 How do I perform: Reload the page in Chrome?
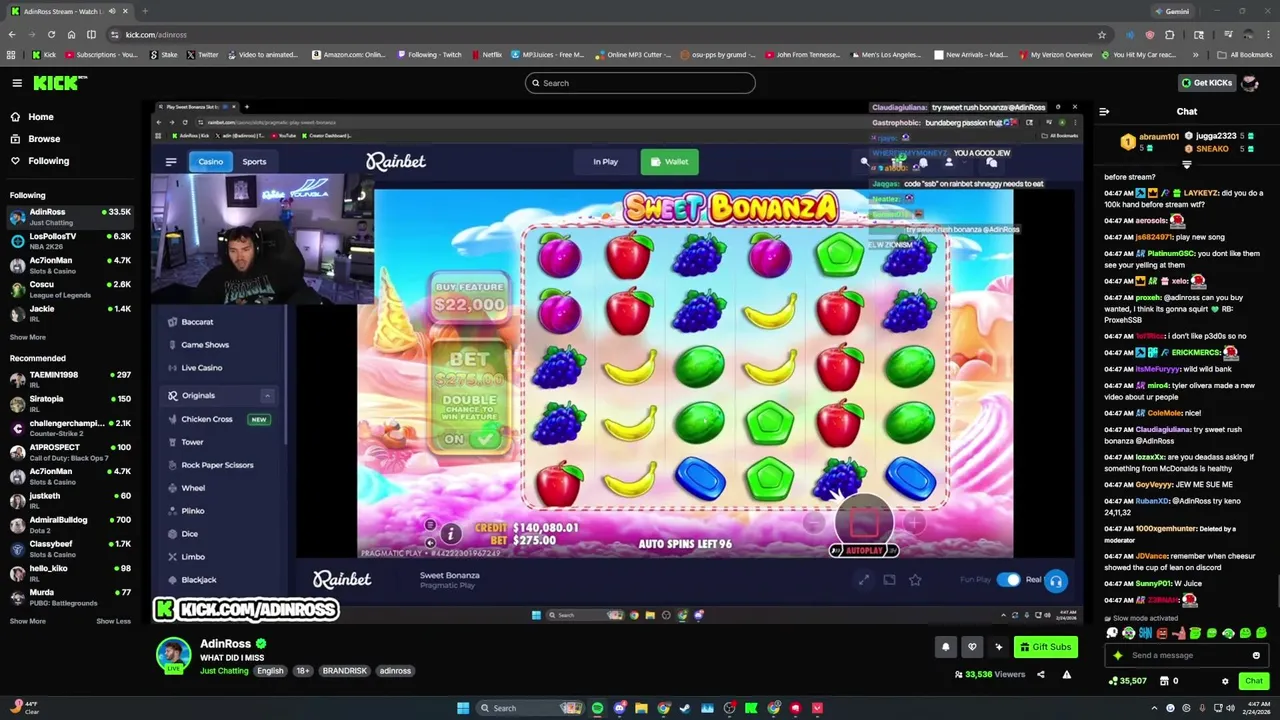tap(51, 34)
